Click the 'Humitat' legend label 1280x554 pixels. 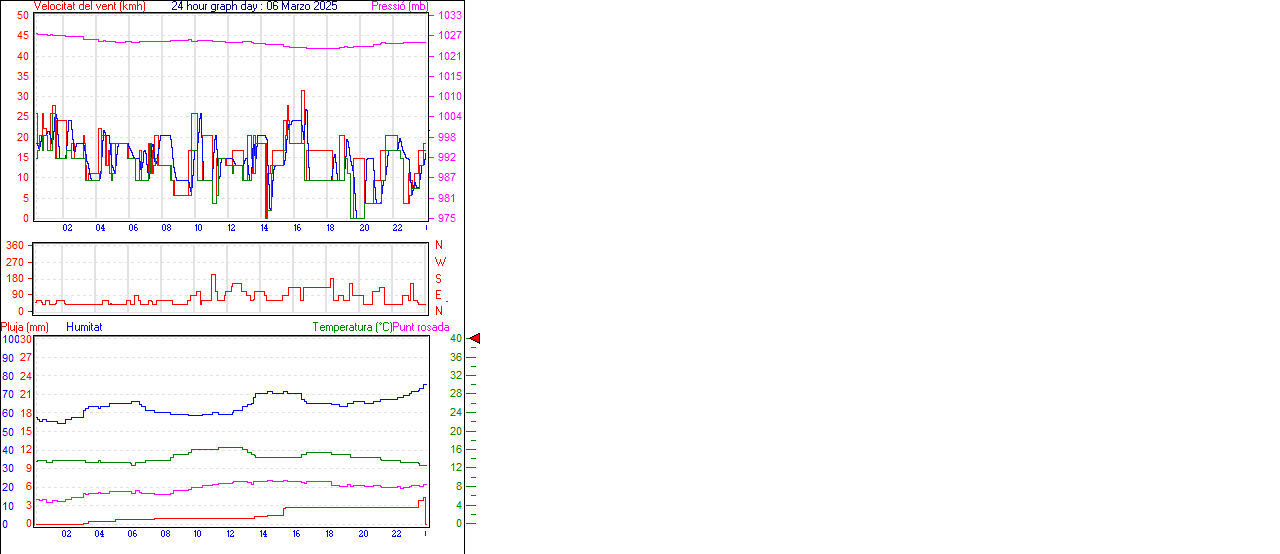(x=84, y=327)
